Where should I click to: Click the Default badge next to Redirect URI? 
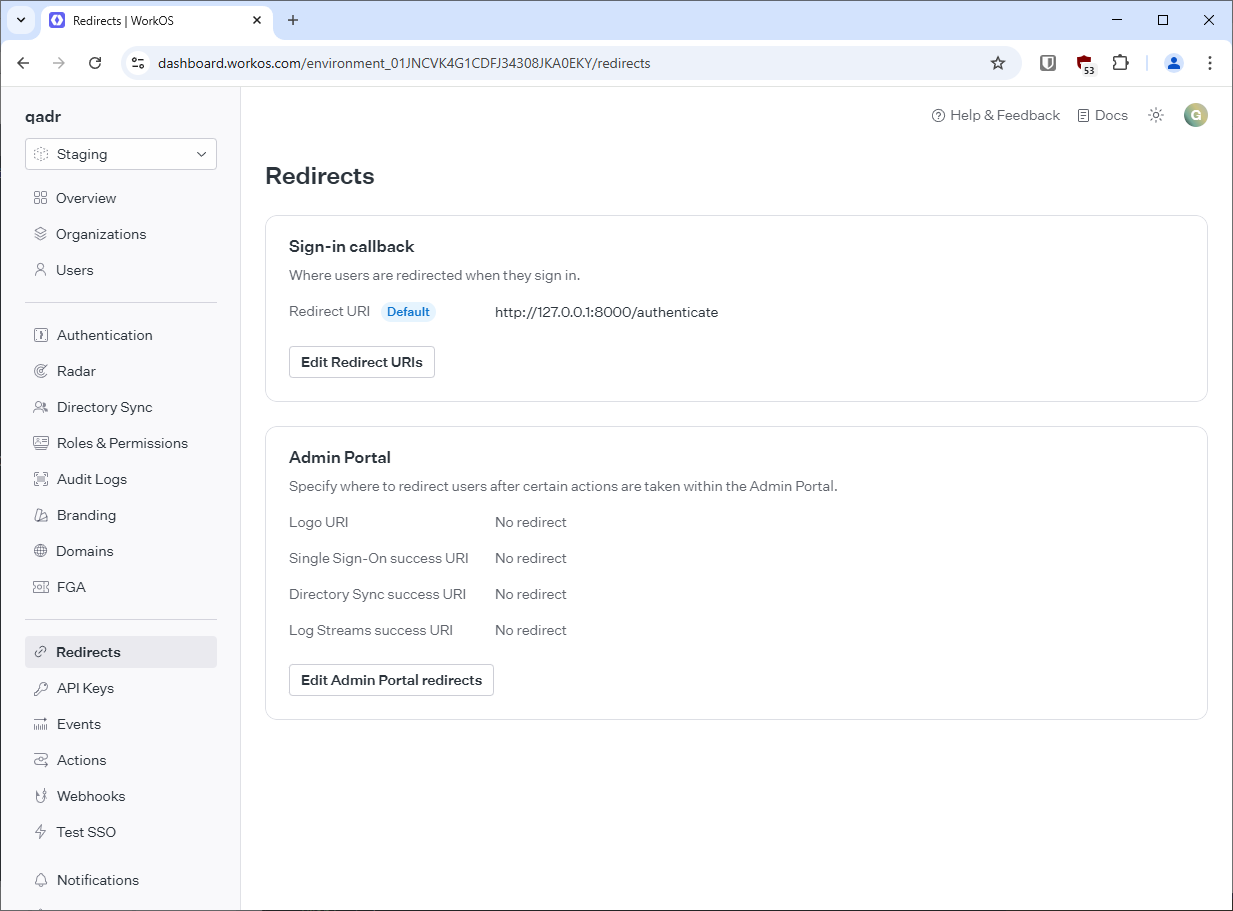tap(408, 311)
